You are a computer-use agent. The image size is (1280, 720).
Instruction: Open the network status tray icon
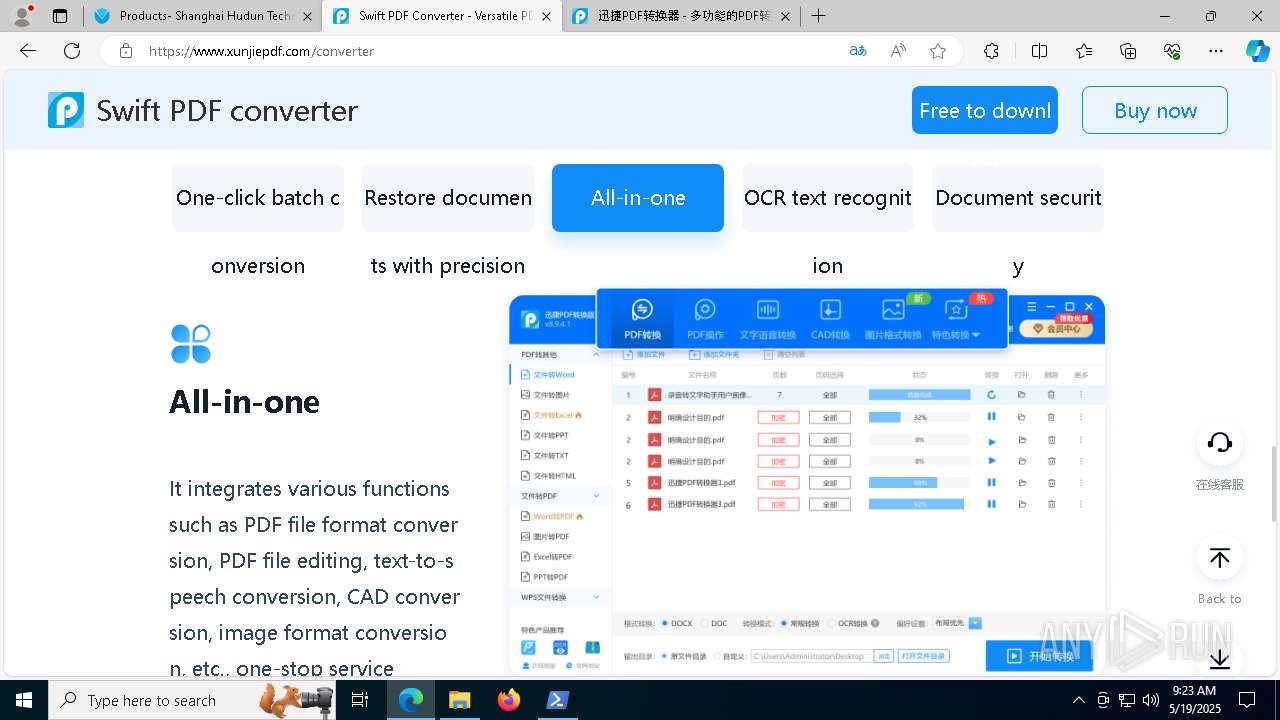coord(1127,700)
